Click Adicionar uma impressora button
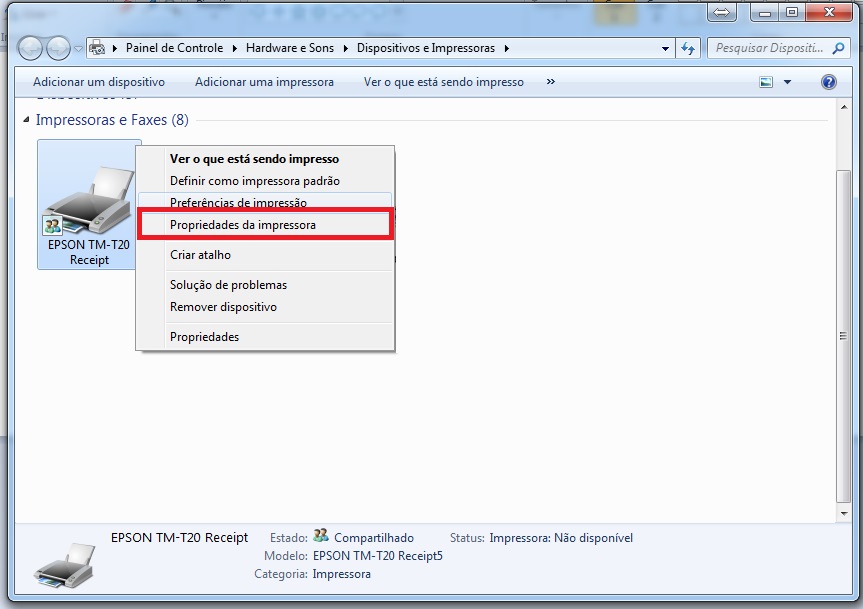This screenshot has height=609, width=863. pyautogui.click(x=264, y=82)
